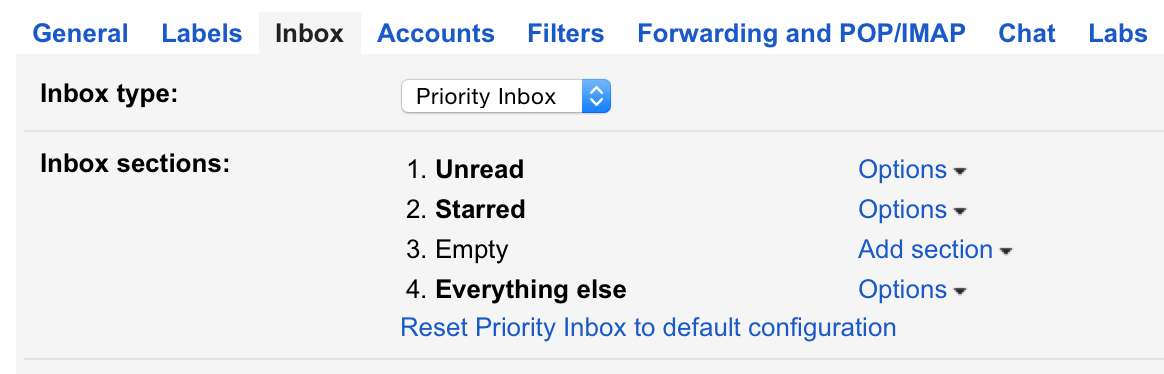This screenshot has height=374, width=1164.
Task: Open the Labs tab
Action: pos(1118,33)
